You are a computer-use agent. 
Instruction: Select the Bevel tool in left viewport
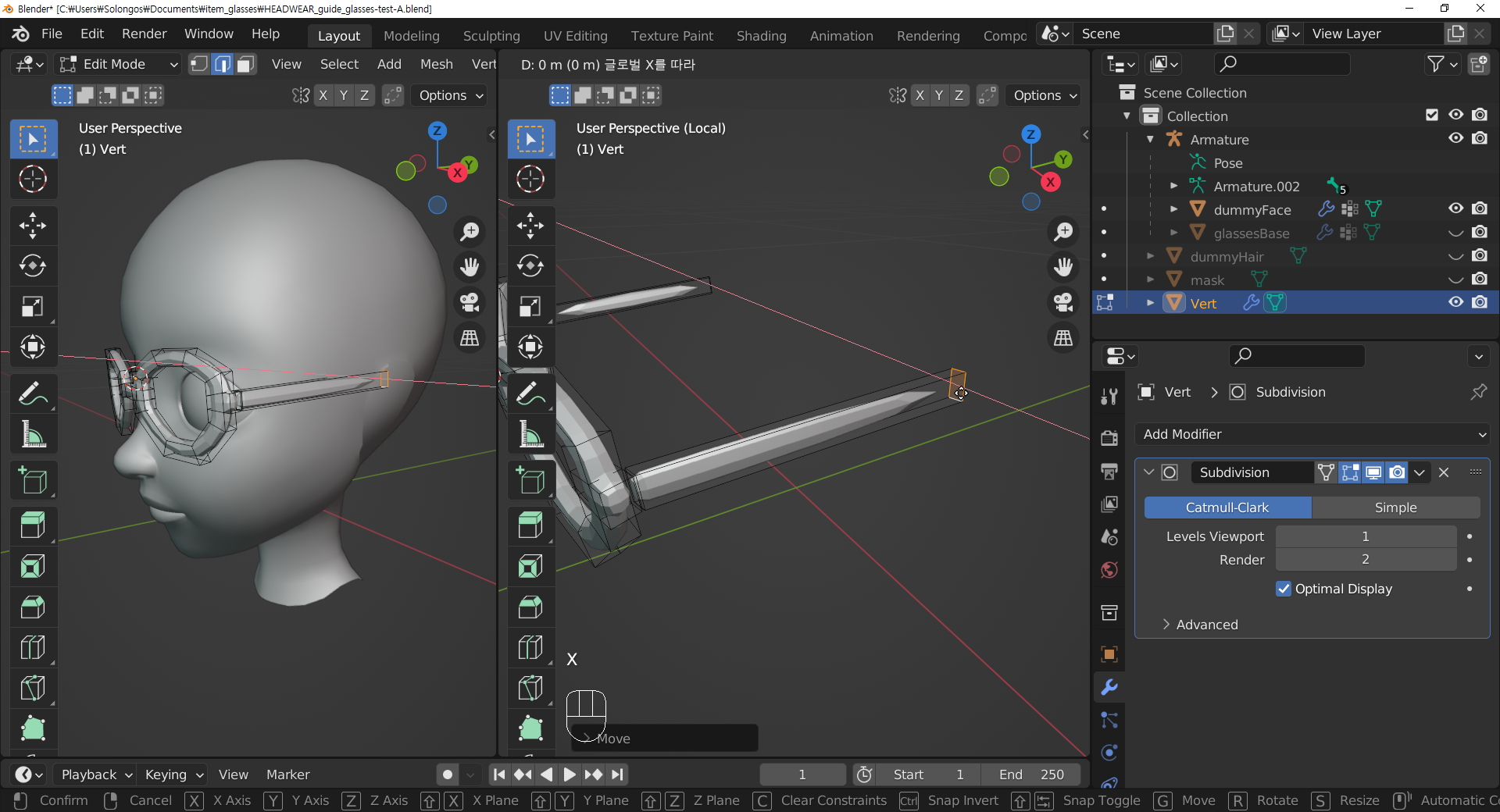tap(33, 607)
